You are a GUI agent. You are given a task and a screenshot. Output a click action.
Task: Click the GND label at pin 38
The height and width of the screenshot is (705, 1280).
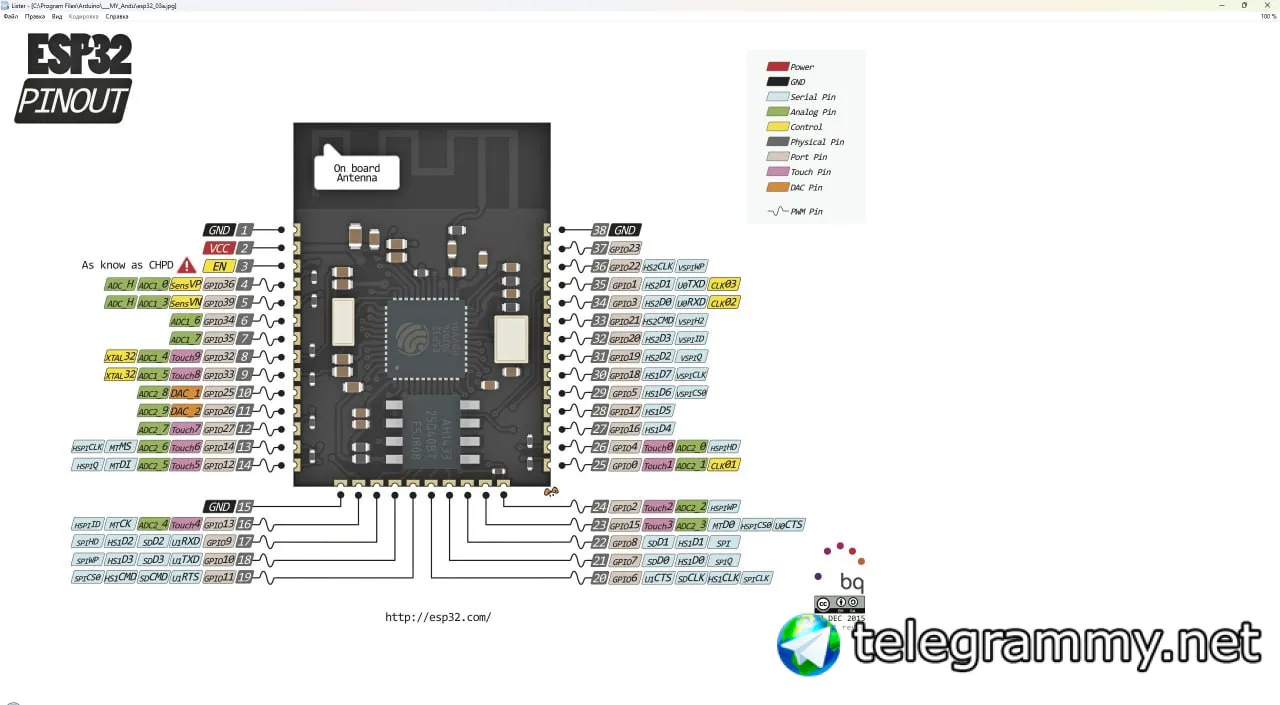[x=625, y=230]
